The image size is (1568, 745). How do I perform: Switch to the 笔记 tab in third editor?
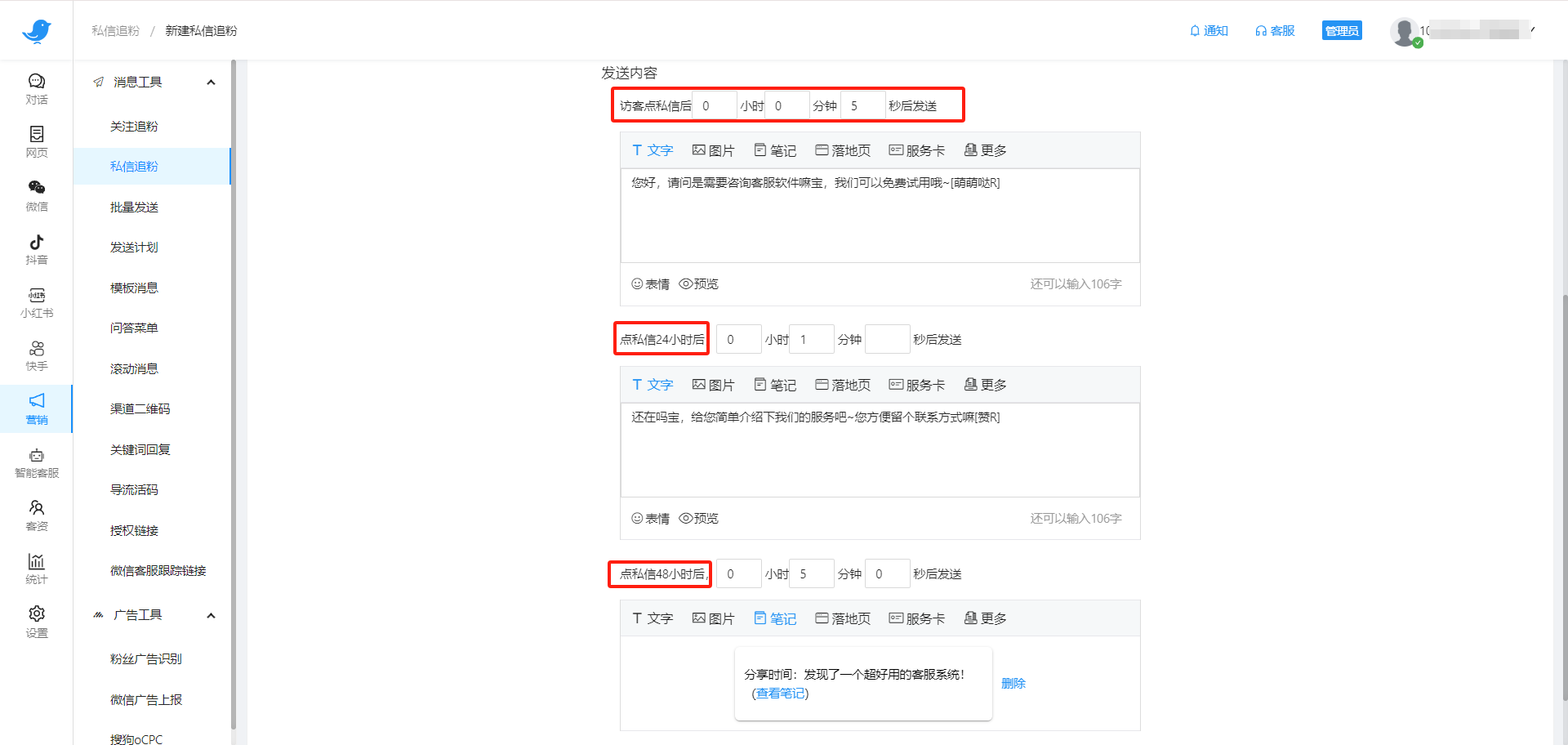774,618
